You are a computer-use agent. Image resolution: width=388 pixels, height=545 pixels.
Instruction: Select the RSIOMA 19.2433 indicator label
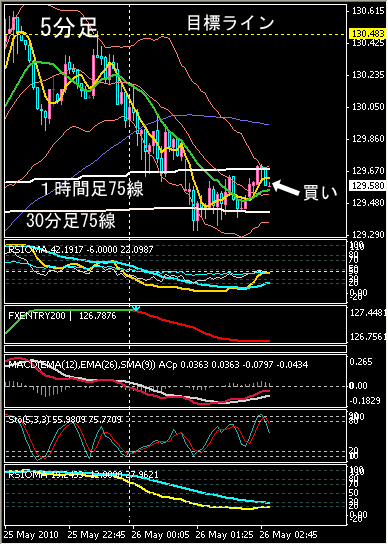pyautogui.click(x=83, y=474)
